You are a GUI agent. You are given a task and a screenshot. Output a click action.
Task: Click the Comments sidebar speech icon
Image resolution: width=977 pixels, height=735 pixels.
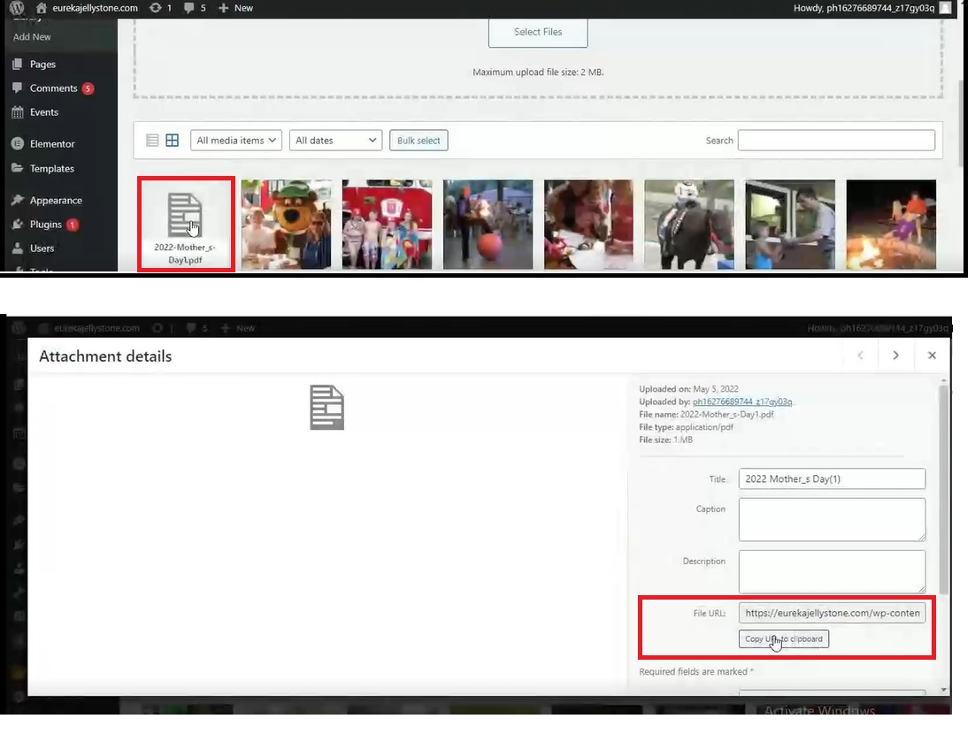coord(17,88)
